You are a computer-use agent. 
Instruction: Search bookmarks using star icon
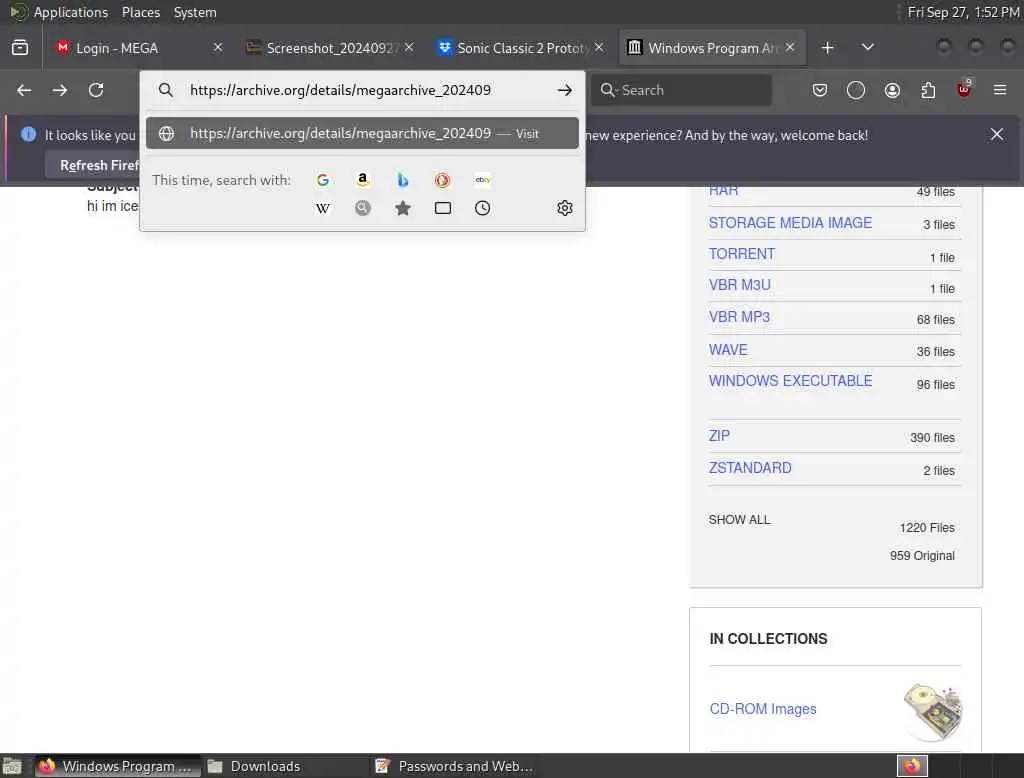[402, 208]
